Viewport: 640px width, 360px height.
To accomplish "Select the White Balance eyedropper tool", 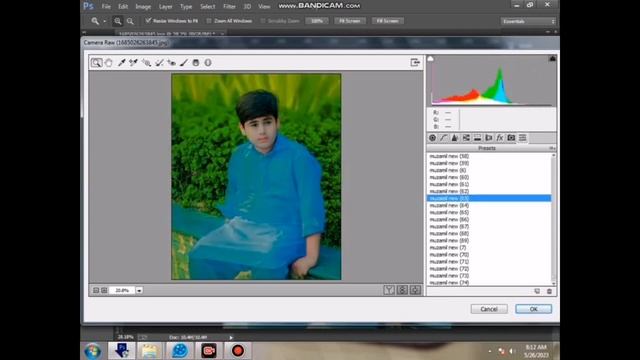I will [122, 62].
